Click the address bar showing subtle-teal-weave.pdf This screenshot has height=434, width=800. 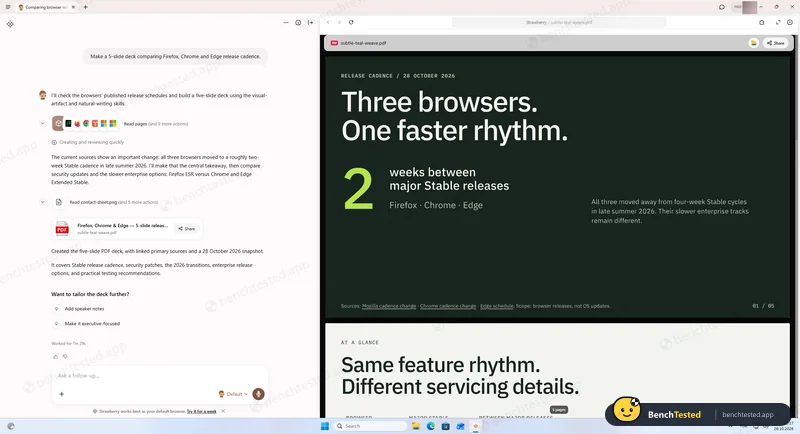(559, 22)
